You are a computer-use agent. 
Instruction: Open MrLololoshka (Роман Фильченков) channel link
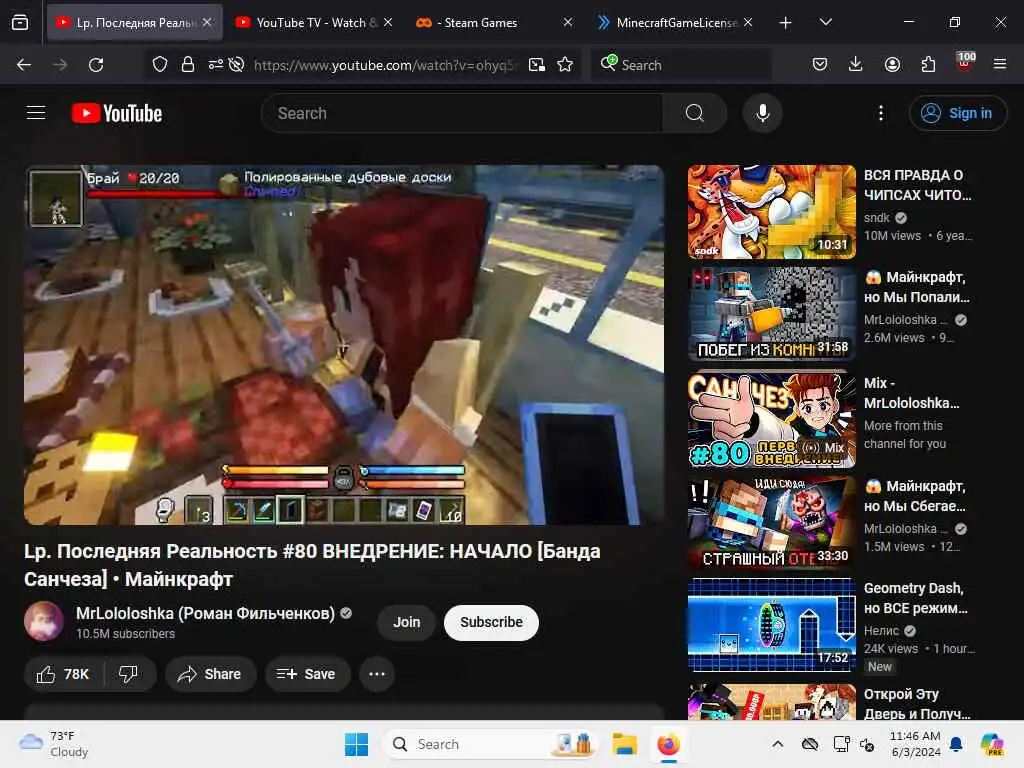[205, 613]
